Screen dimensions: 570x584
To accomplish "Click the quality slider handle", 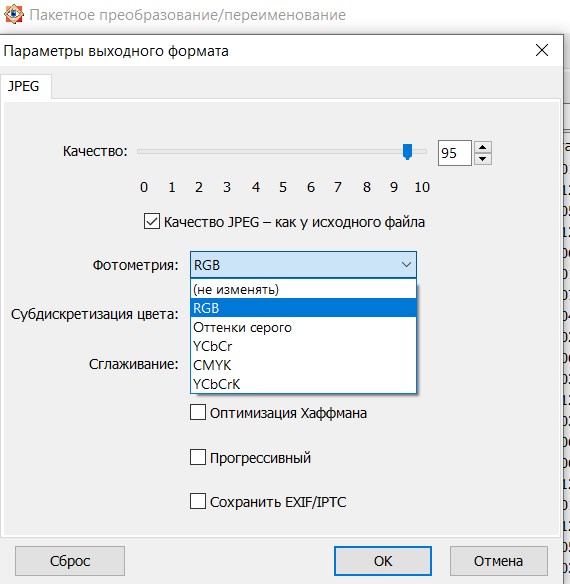I will click(408, 152).
